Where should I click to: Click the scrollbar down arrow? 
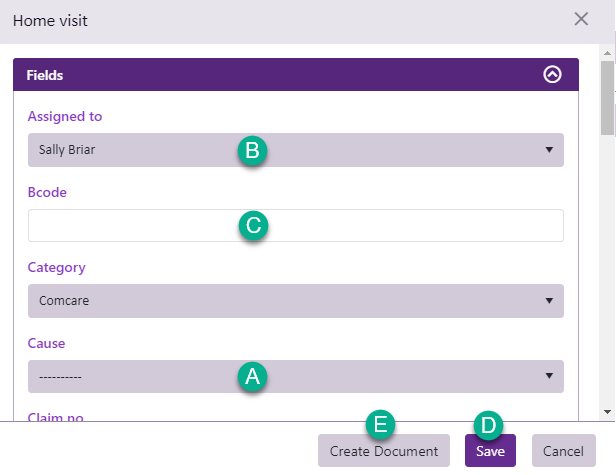click(606, 412)
